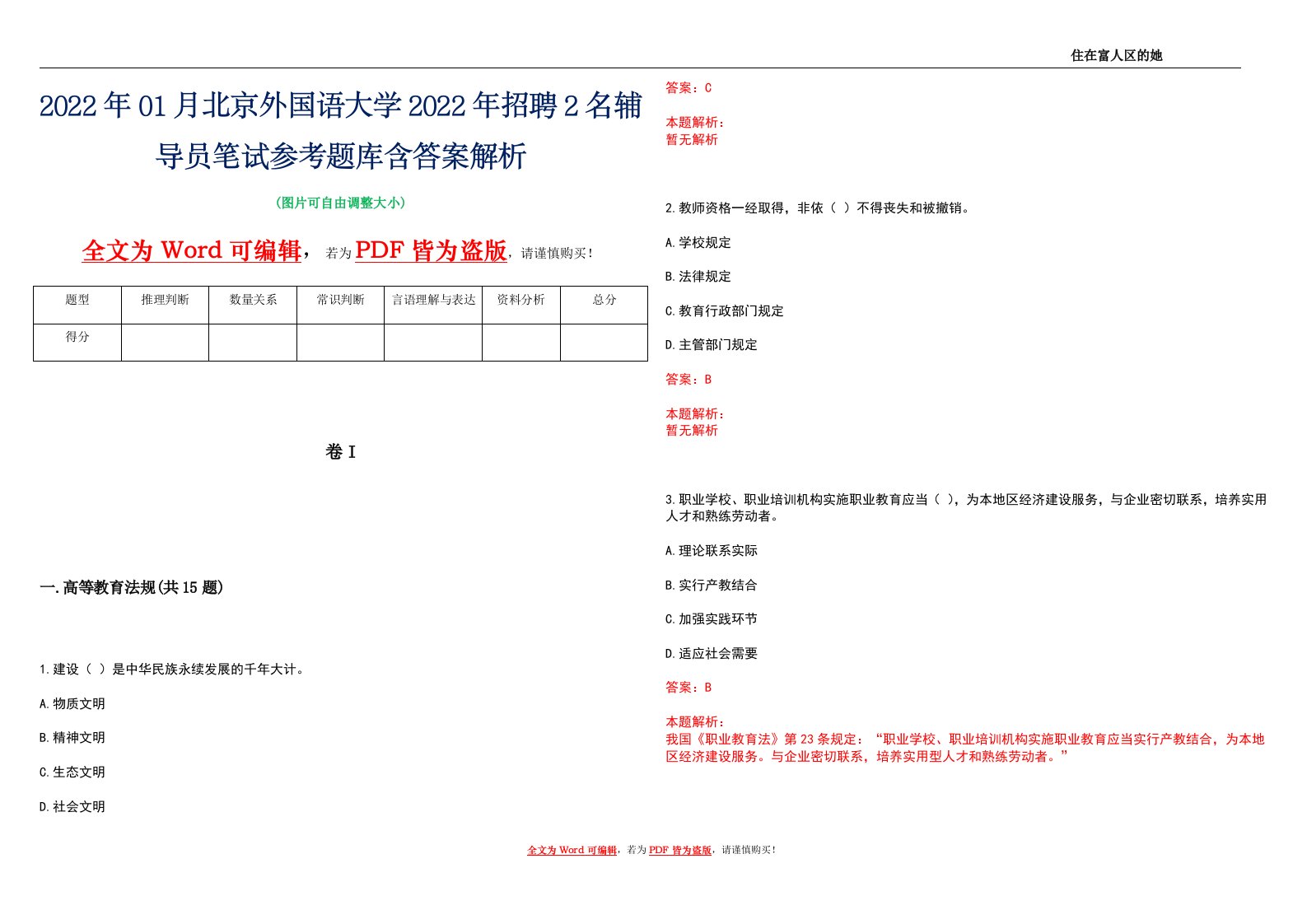Click question 2 text 教师资格一经取得
The height and width of the screenshot is (924, 1307).
click(819, 208)
